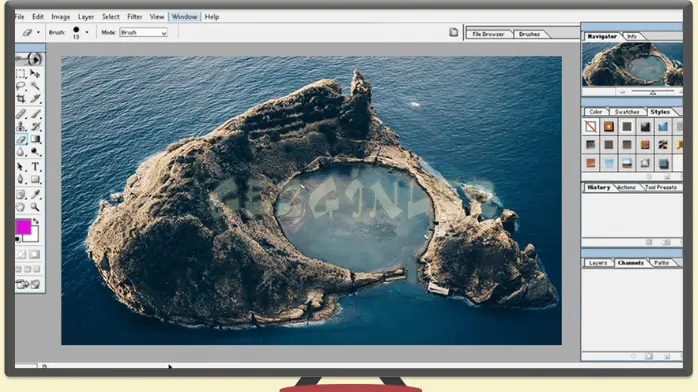Select the Blur tool
The width and height of the screenshot is (698, 392).
click(21, 152)
